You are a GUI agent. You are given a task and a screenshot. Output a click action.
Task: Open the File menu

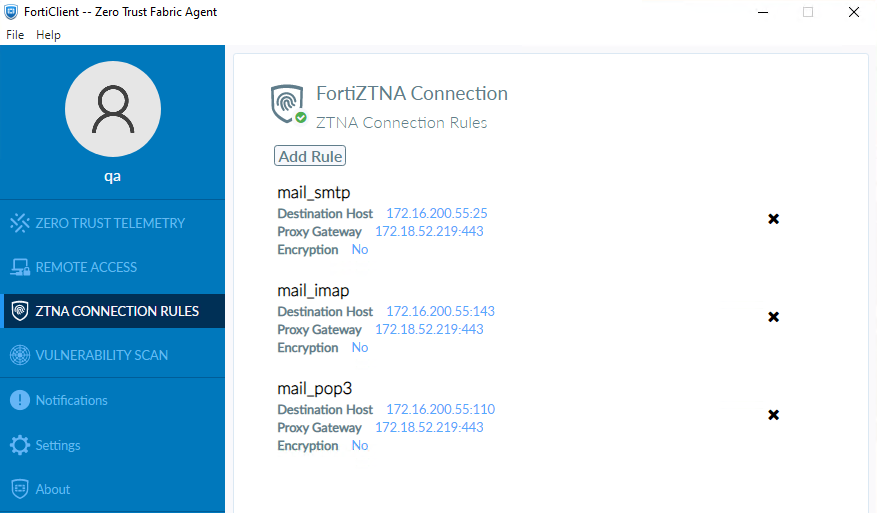point(15,35)
